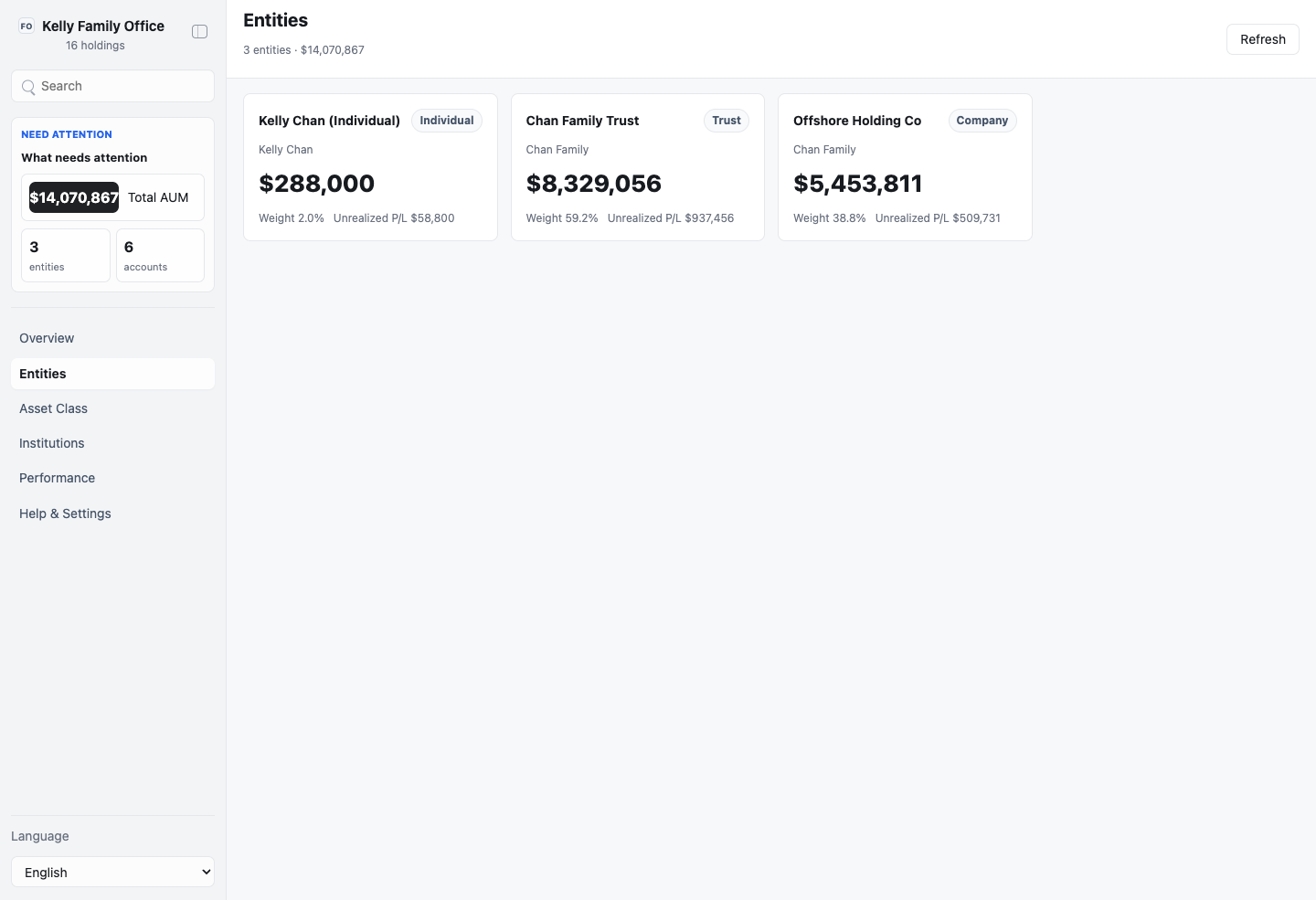Focus the Search input field
This screenshot has width=1316, height=900.
coord(112,86)
